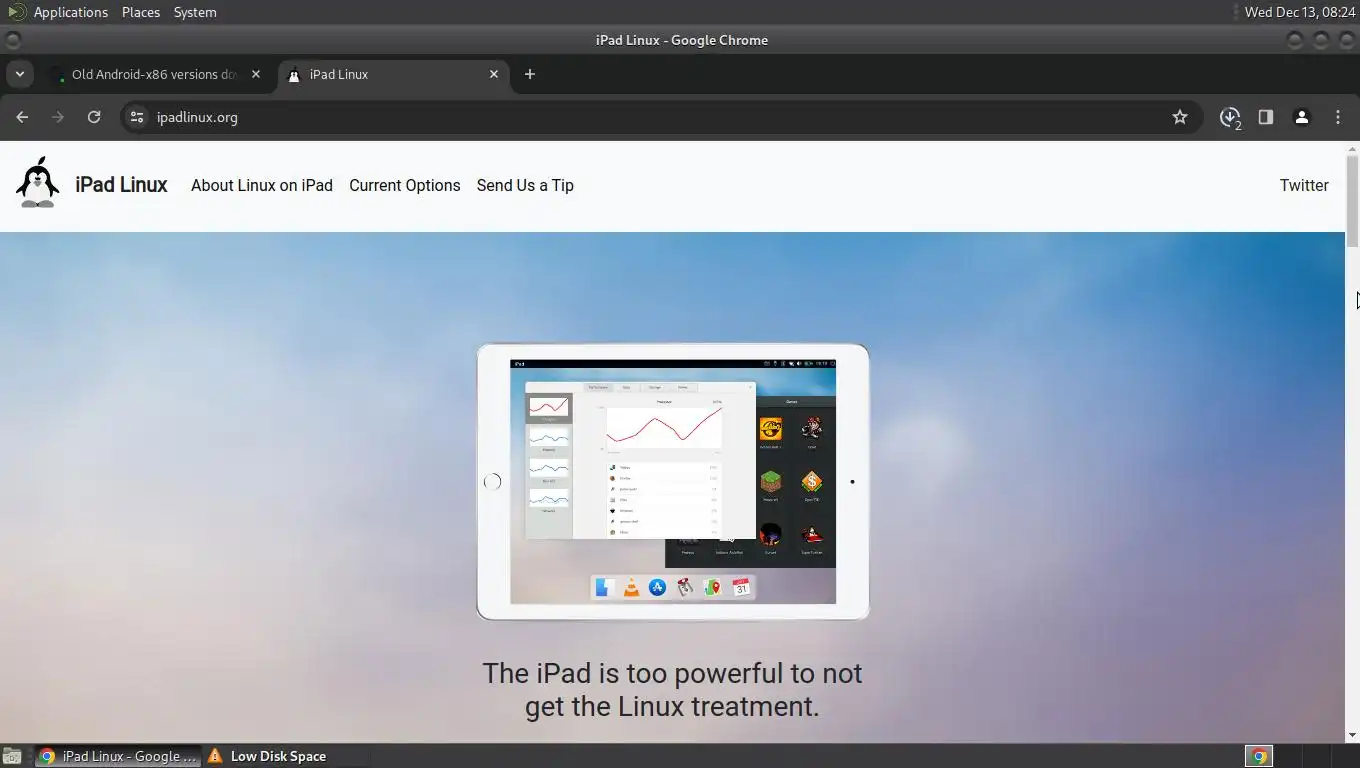Select the iPad Linux tab
1360x768 pixels.
click(394, 74)
